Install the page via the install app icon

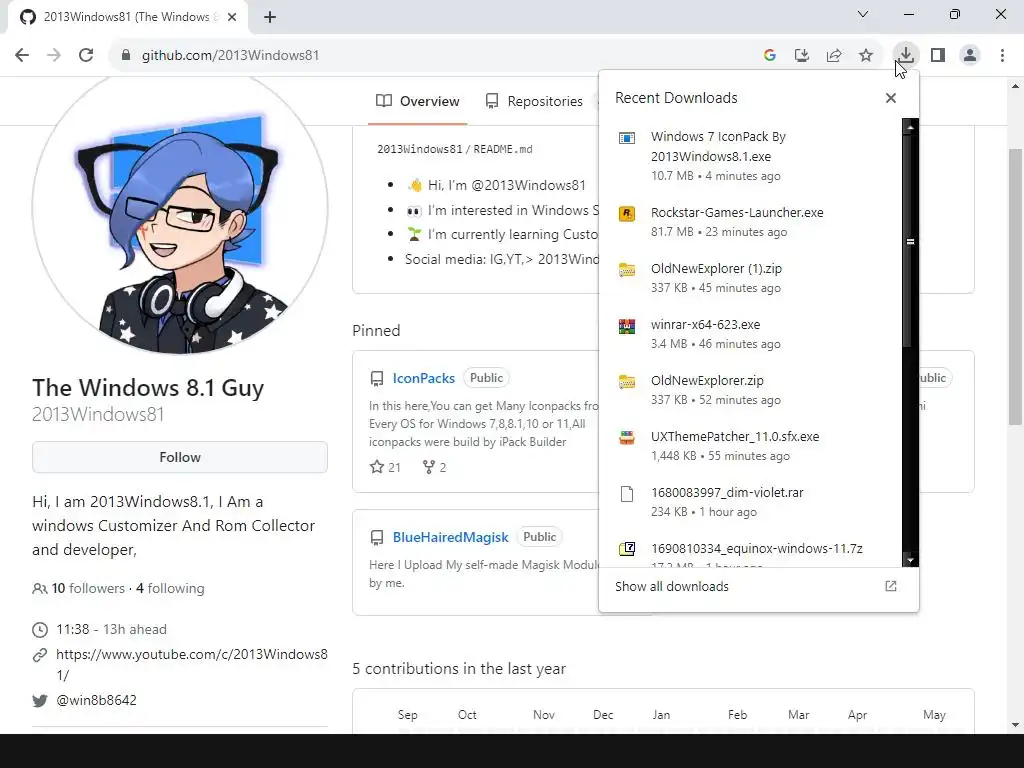(801, 55)
